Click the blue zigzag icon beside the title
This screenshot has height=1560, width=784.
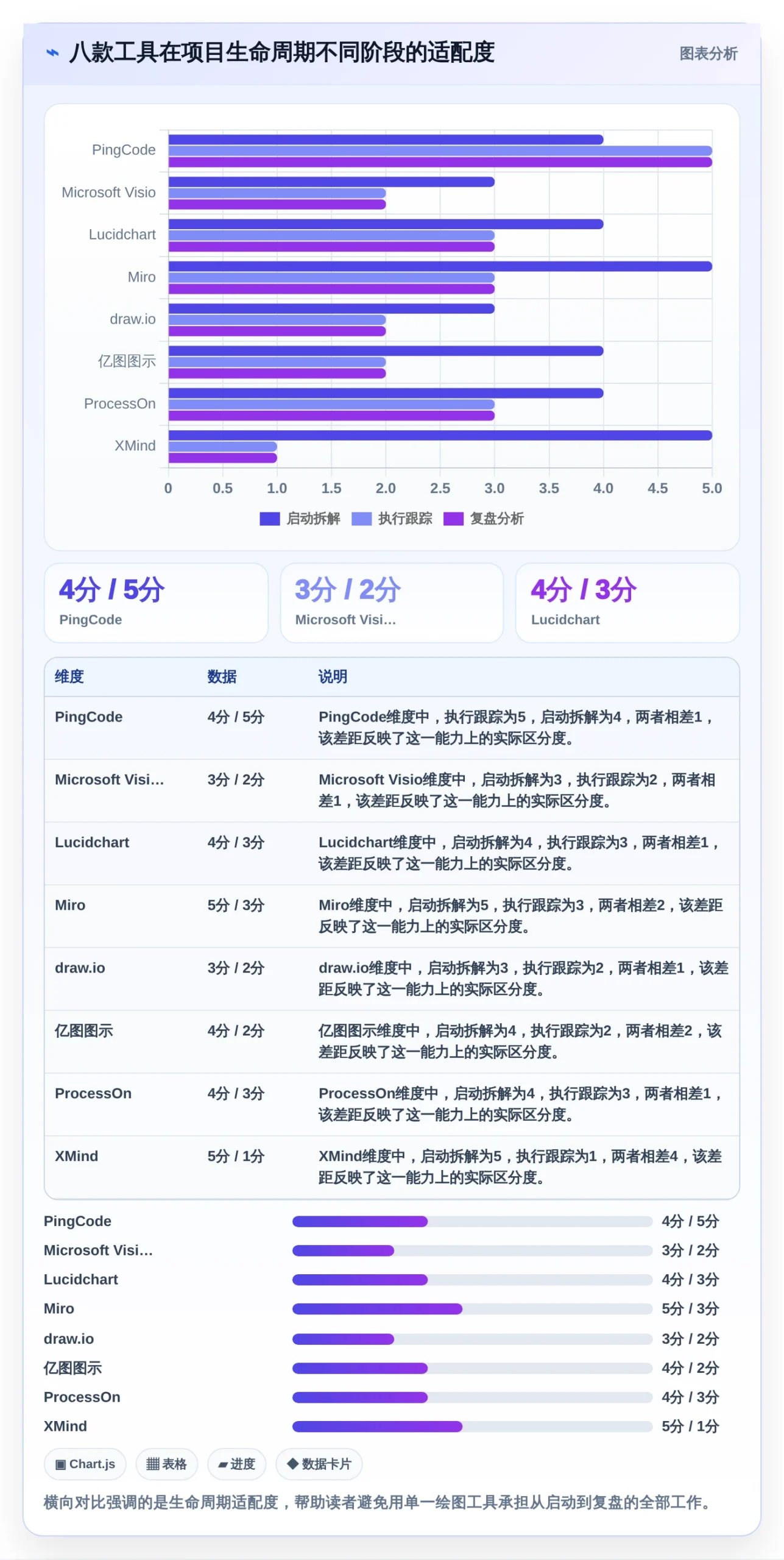click(x=53, y=53)
